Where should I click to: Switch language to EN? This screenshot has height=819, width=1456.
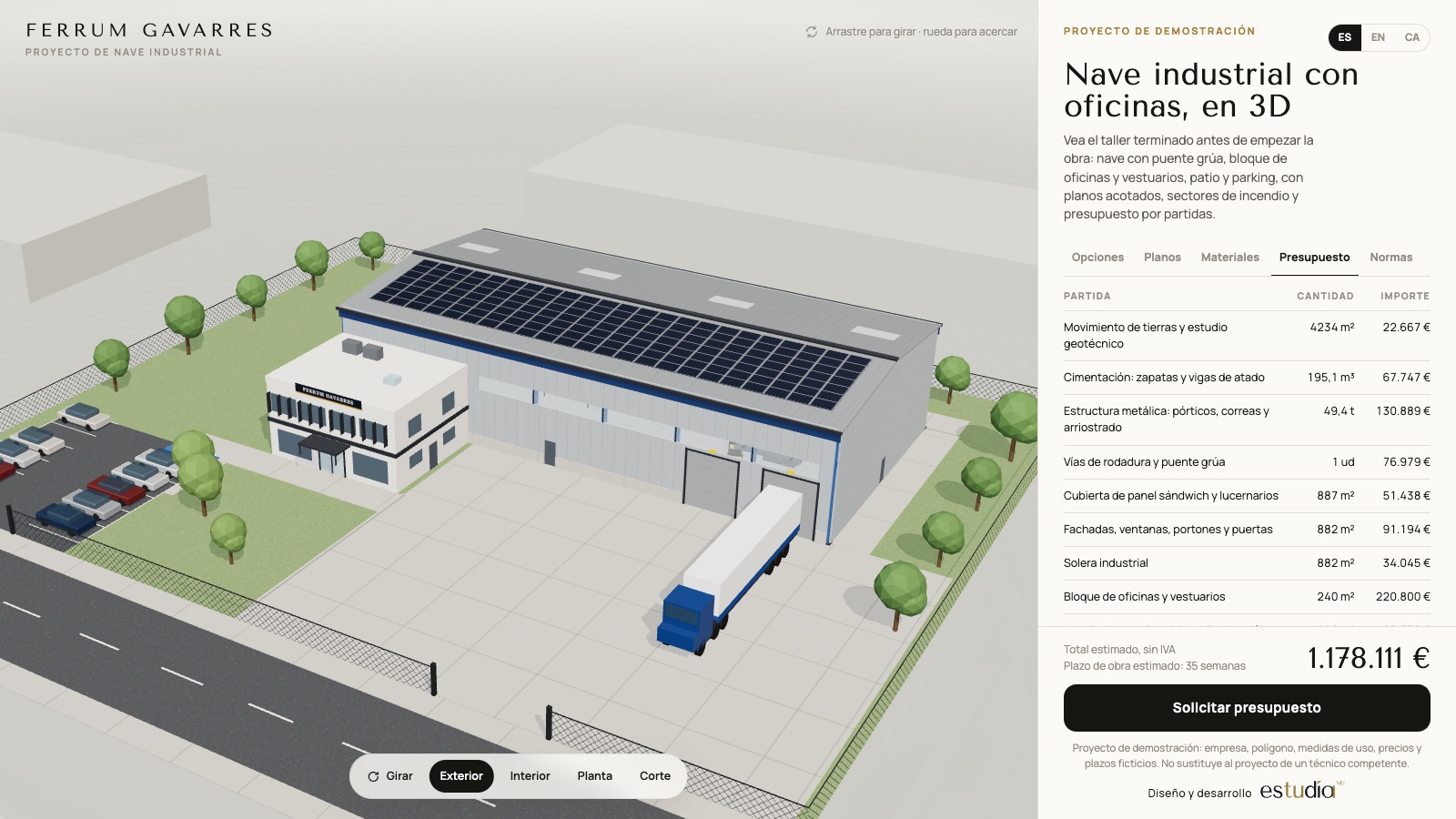(x=1378, y=37)
